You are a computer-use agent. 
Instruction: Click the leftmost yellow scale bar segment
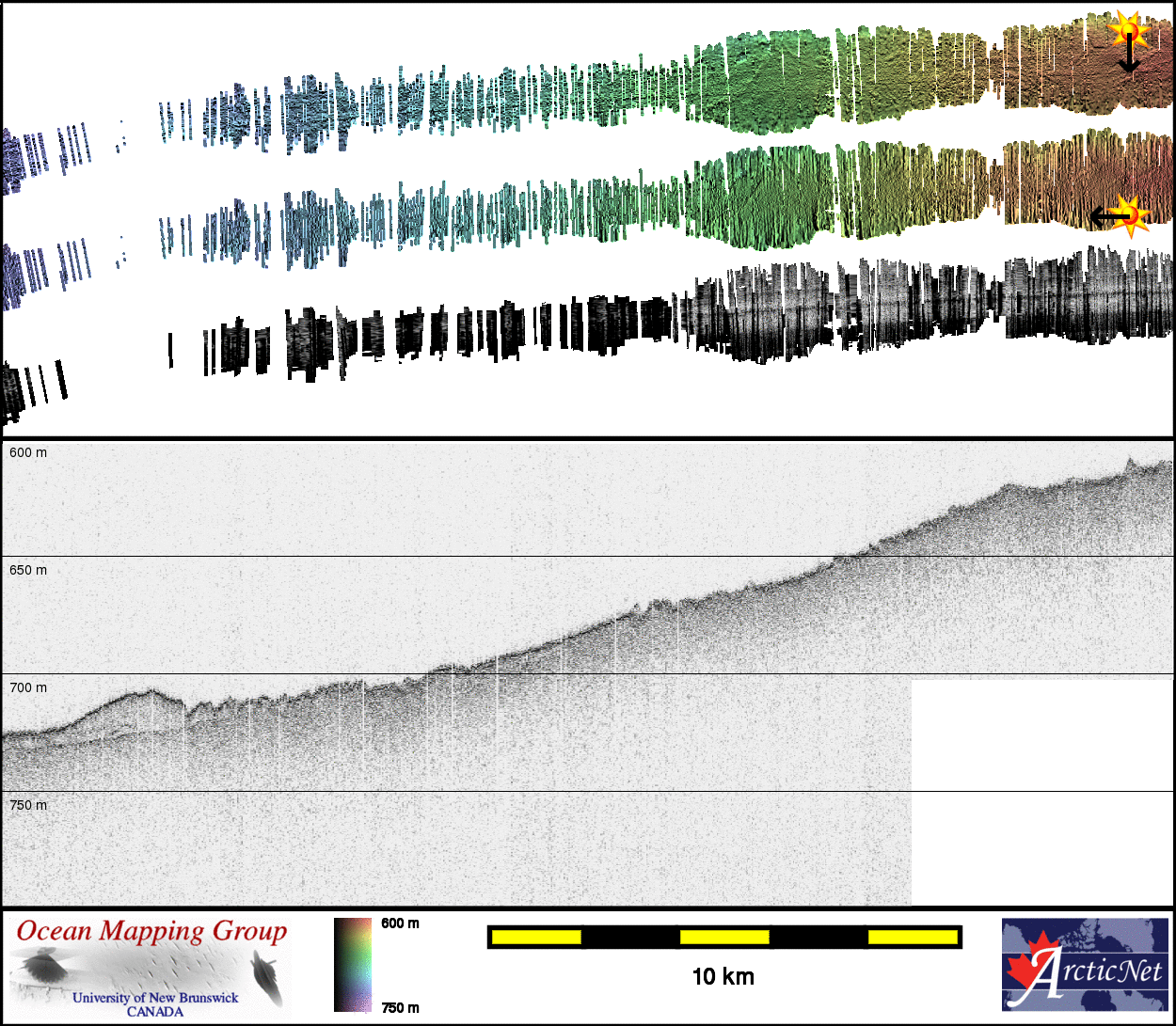tap(536, 937)
